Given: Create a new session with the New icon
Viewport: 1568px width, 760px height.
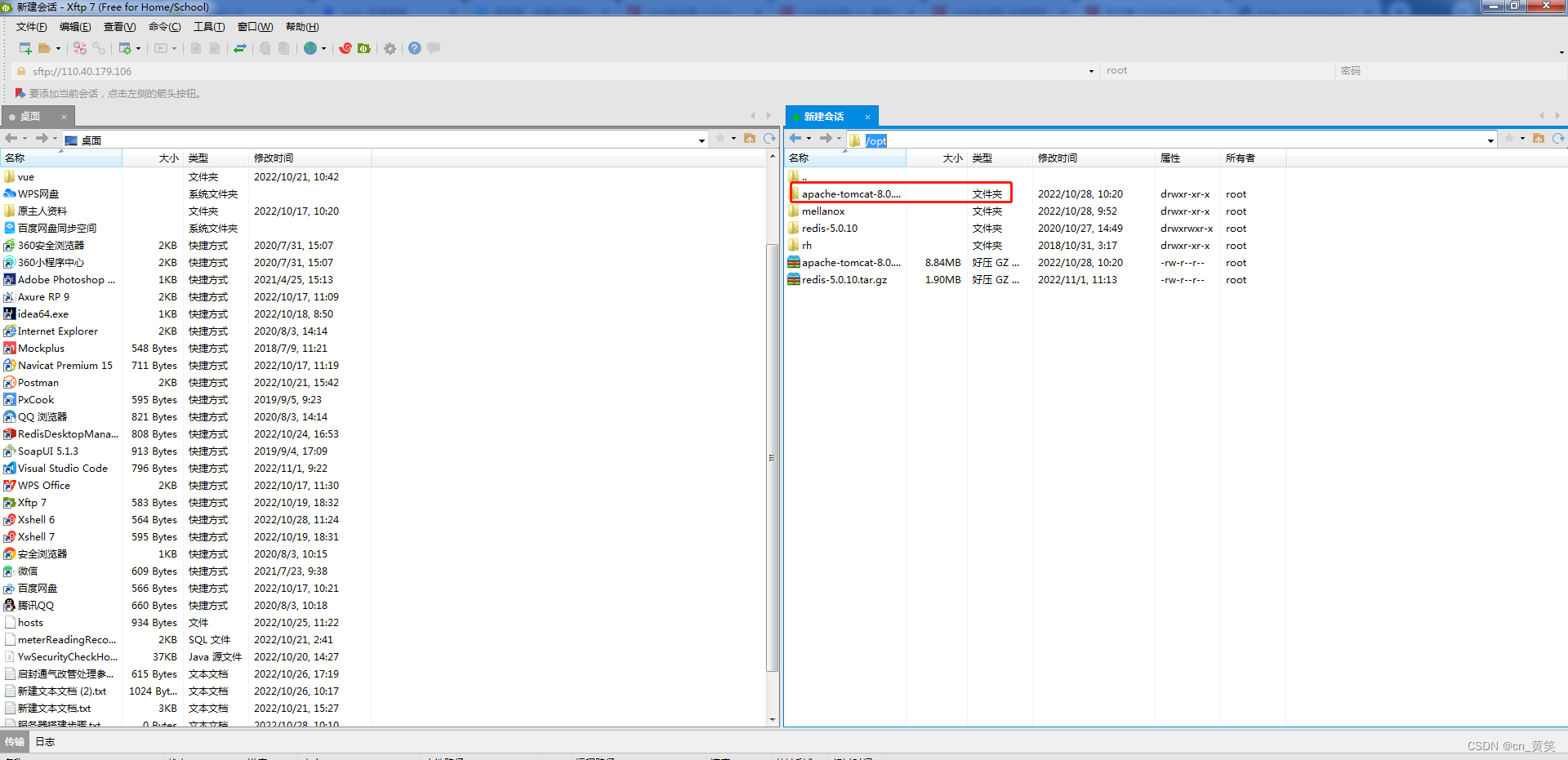Looking at the screenshot, I should pos(24,48).
